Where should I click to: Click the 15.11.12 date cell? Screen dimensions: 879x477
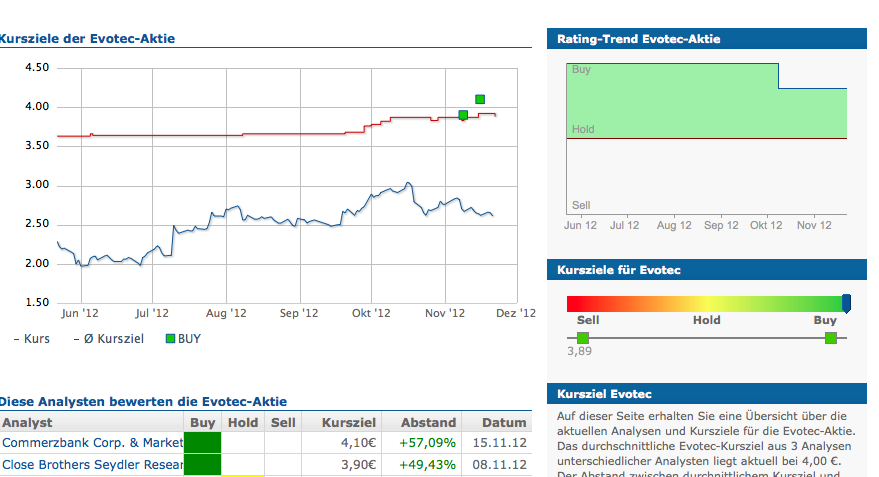point(499,443)
